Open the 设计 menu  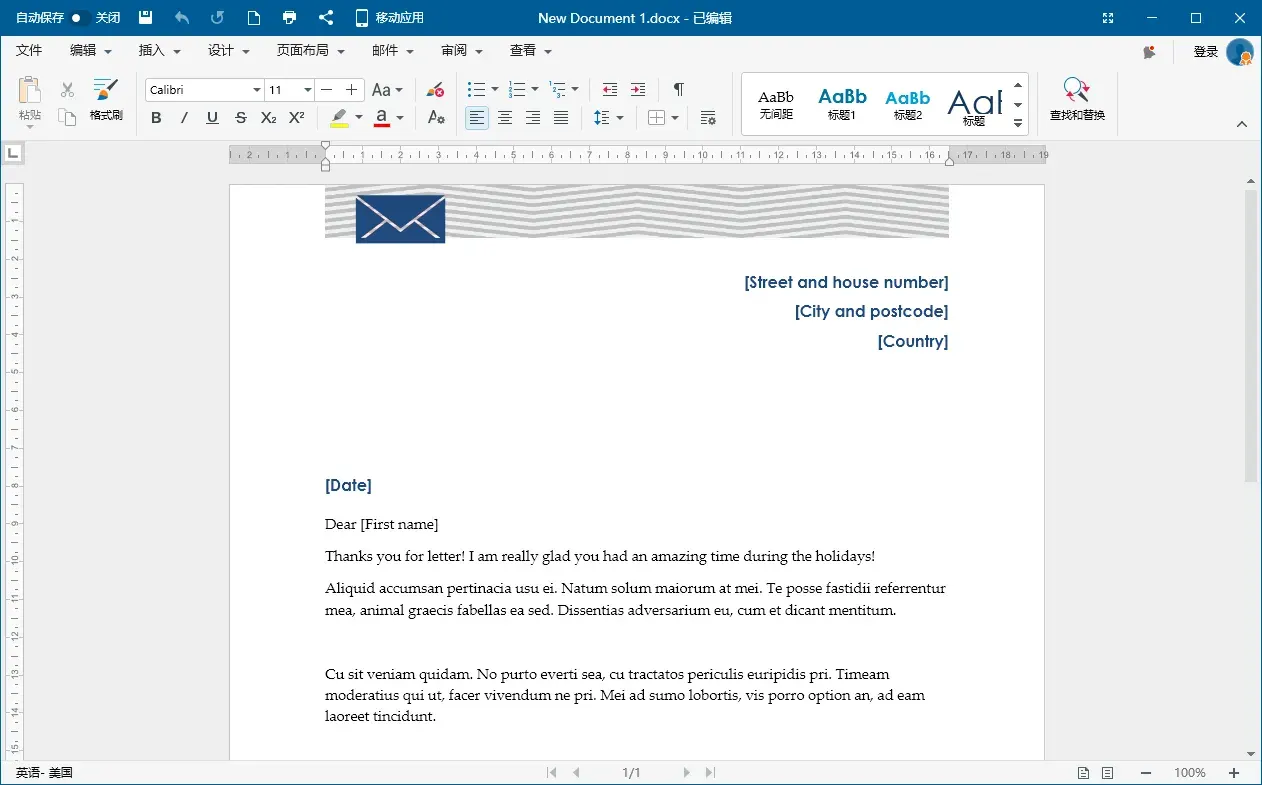[229, 51]
